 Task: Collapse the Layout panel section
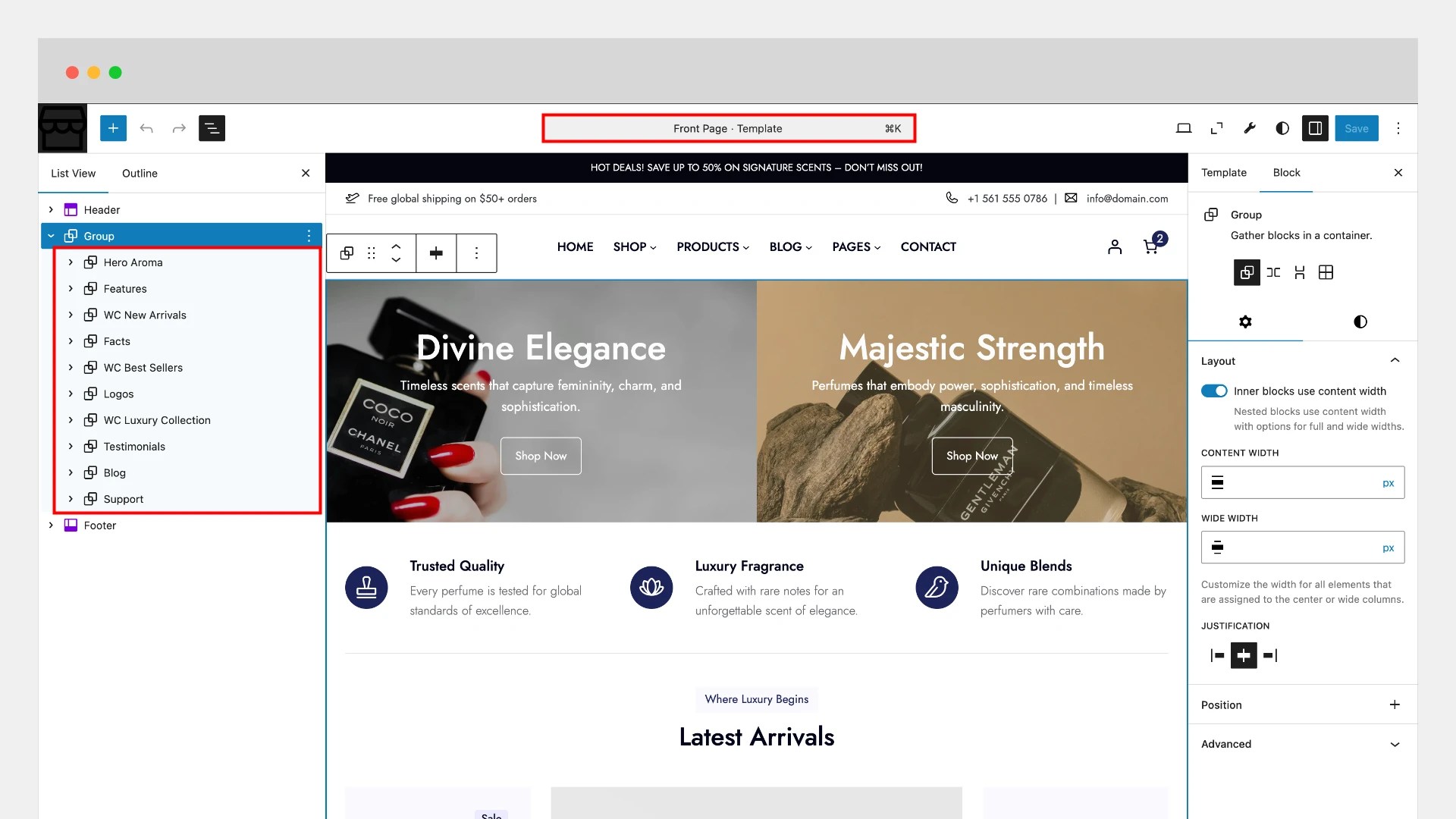1394,361
